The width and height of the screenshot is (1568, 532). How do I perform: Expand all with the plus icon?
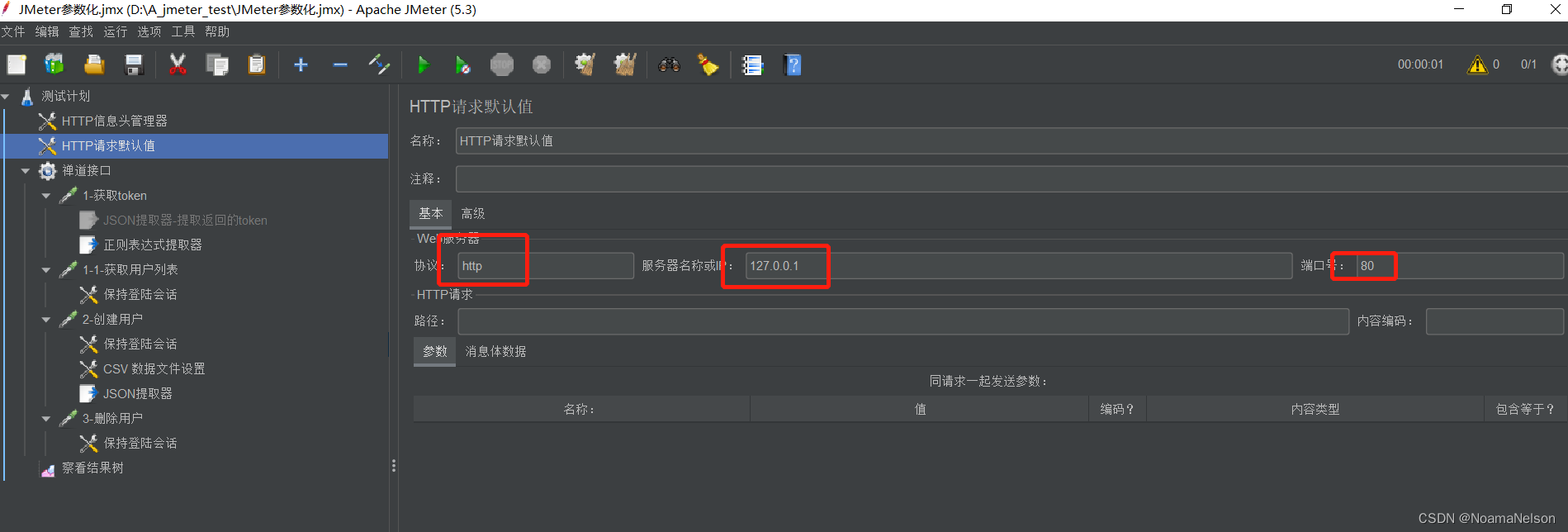[x=301, y=64]
